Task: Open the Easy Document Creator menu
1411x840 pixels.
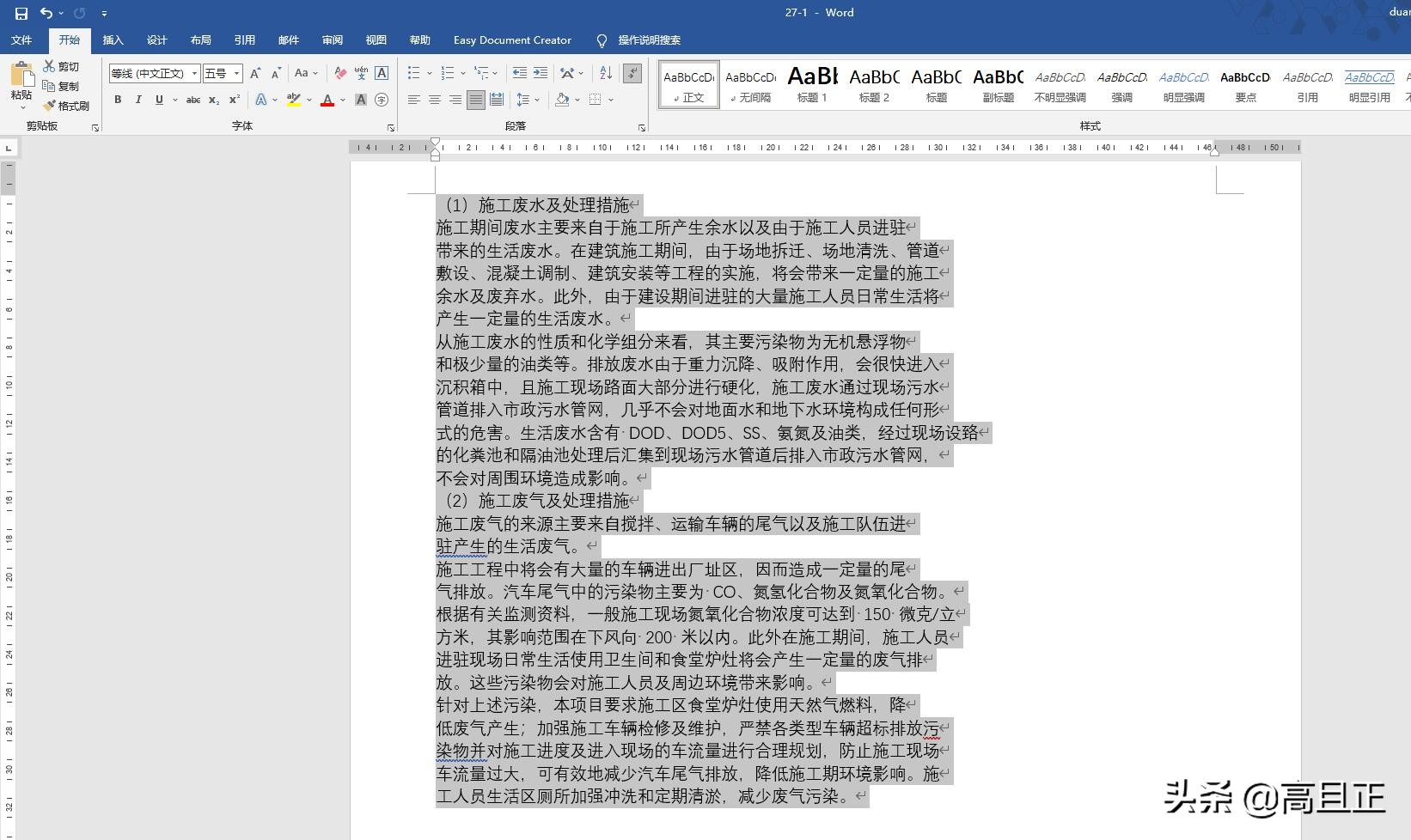Action: point(511,40)
